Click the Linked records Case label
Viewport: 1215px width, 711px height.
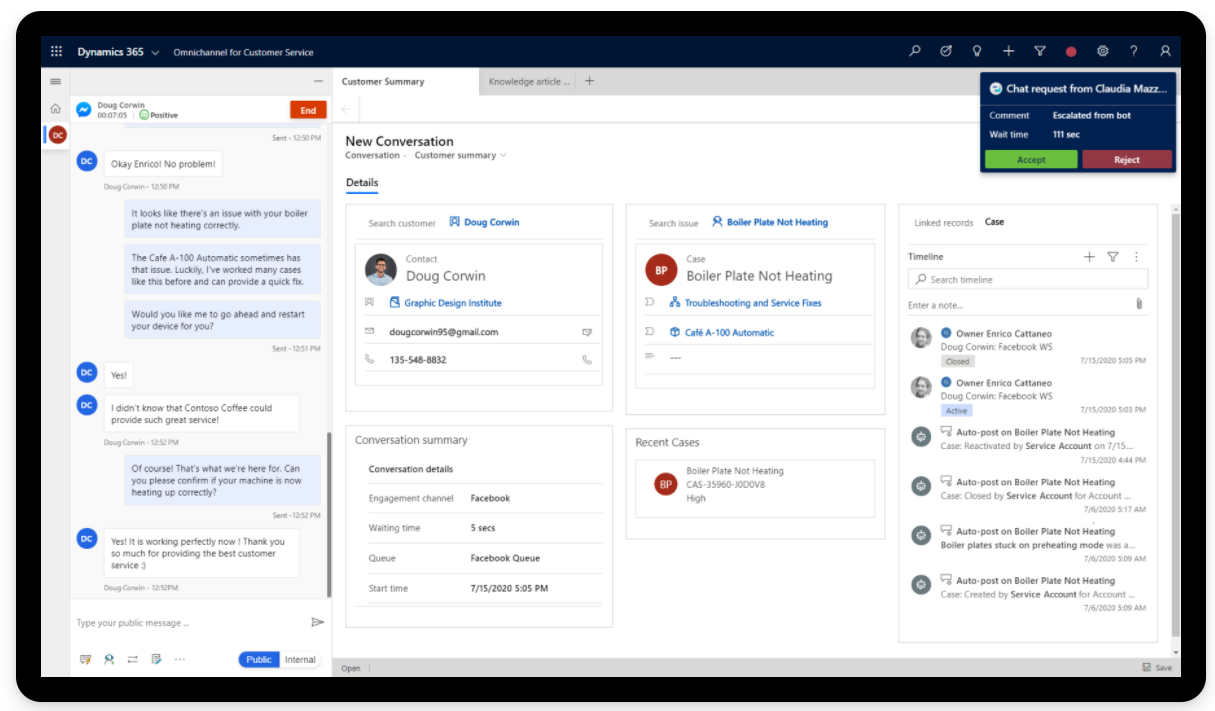pos(994,222)
